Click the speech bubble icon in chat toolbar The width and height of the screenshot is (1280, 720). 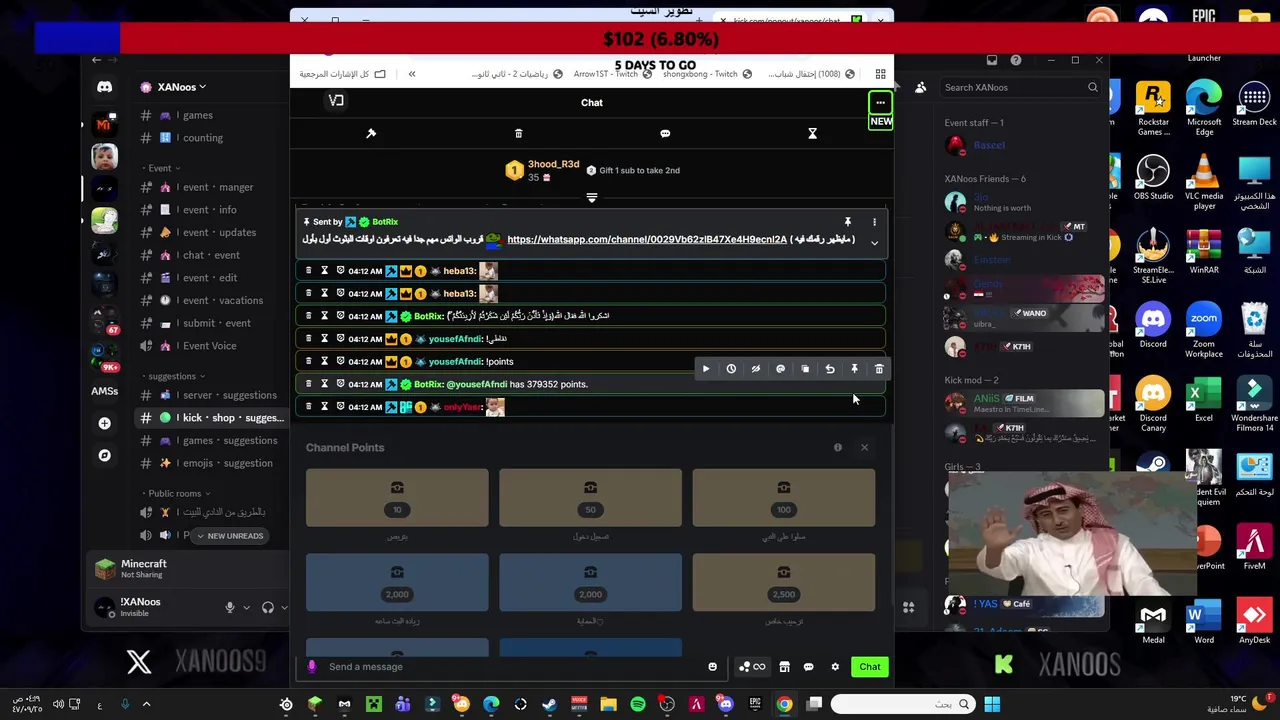[665, 133]
